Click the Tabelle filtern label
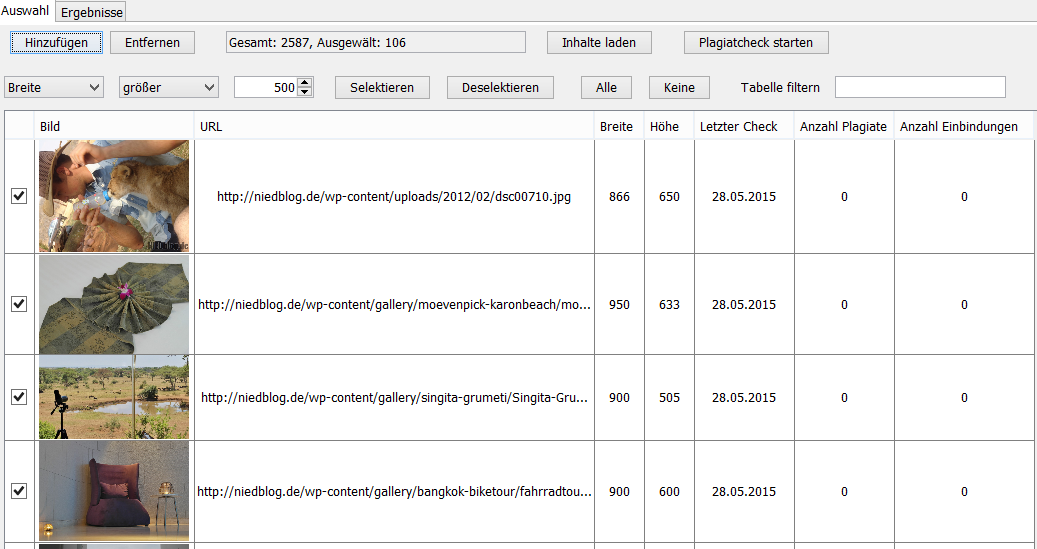 [x=780, y=87]
